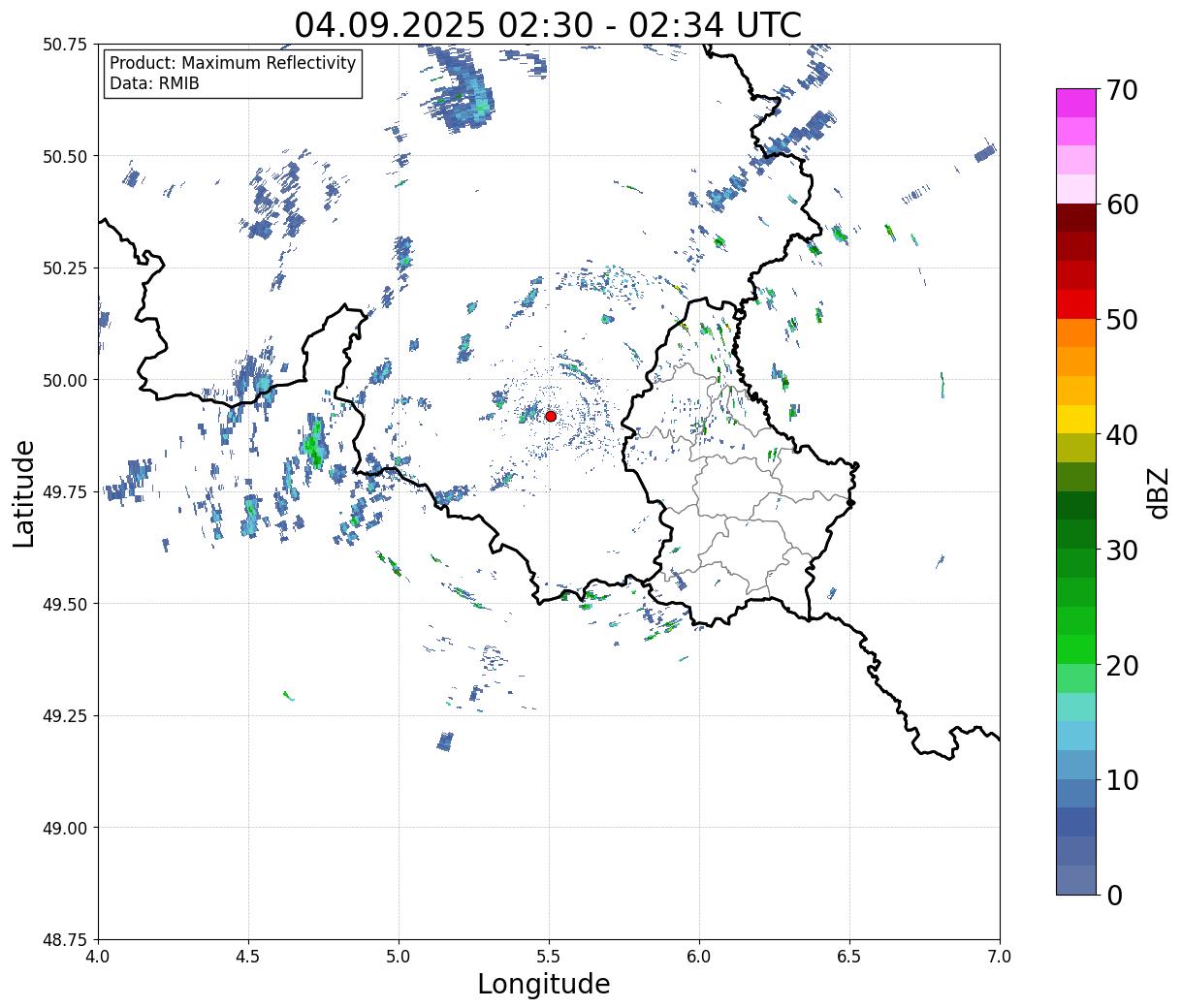Click the 'Latitude' axis label
The height and width of the screenshot is (1008, 1182).
[x=23, y=493]
